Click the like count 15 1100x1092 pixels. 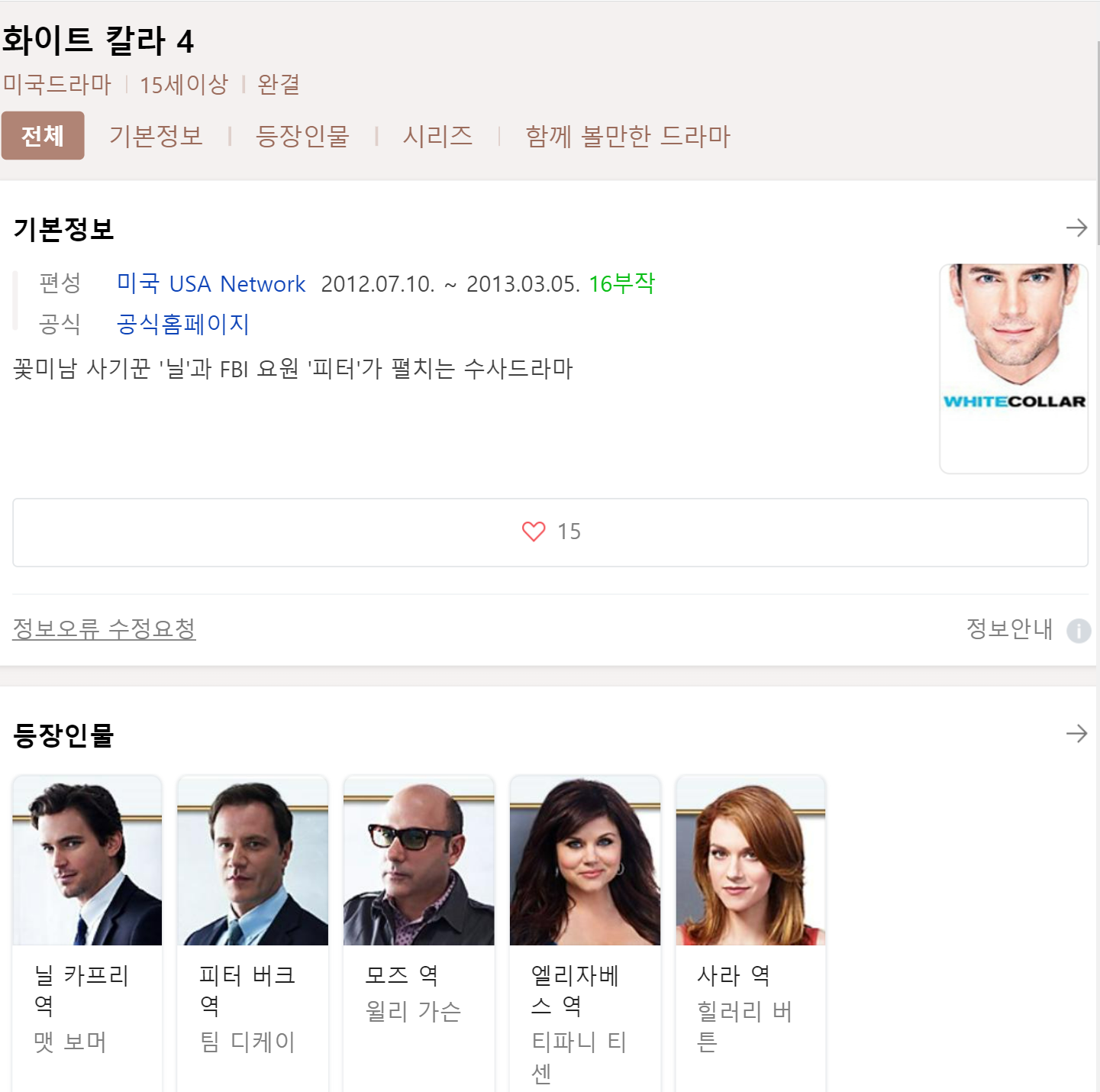569,531
